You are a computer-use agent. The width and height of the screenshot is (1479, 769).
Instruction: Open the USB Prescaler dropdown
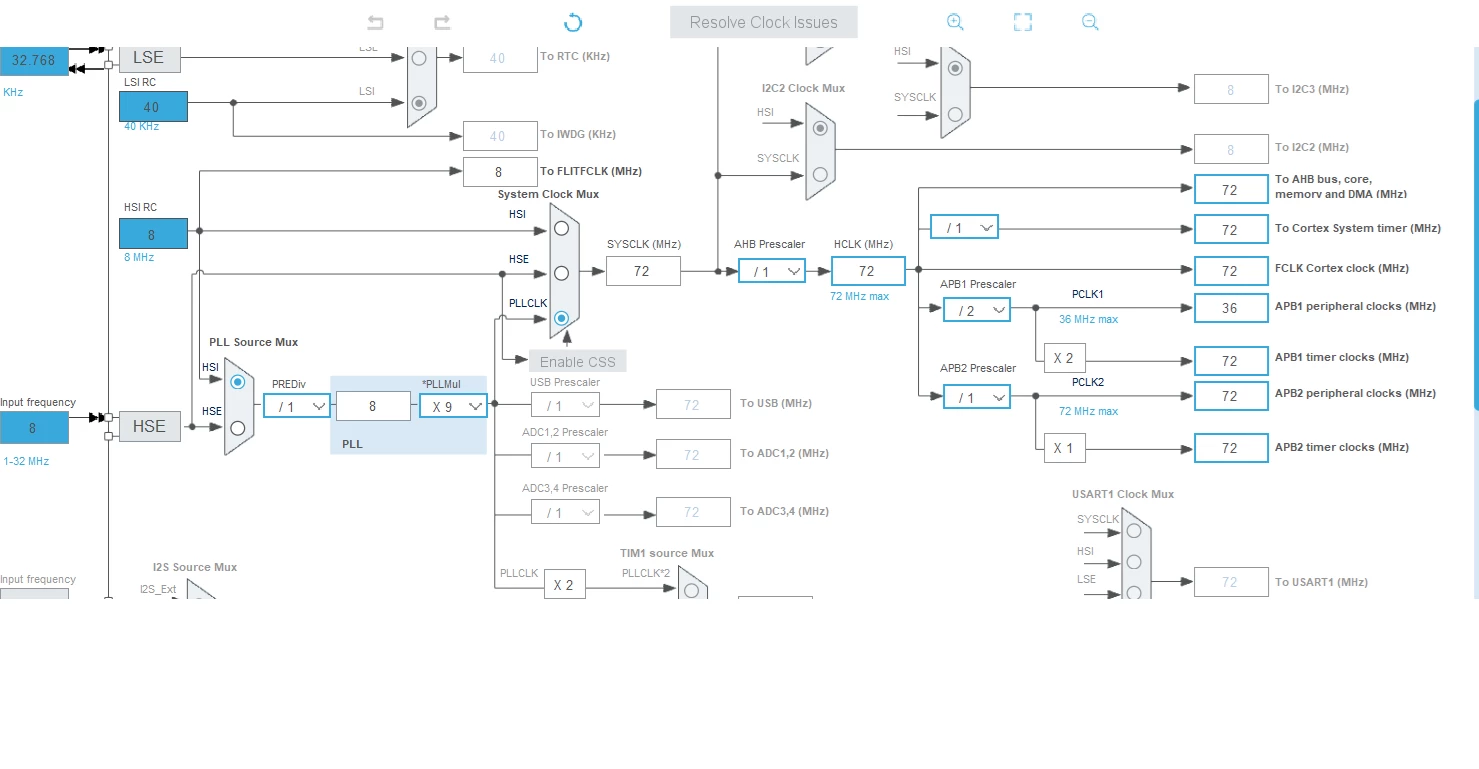(566, 405)
